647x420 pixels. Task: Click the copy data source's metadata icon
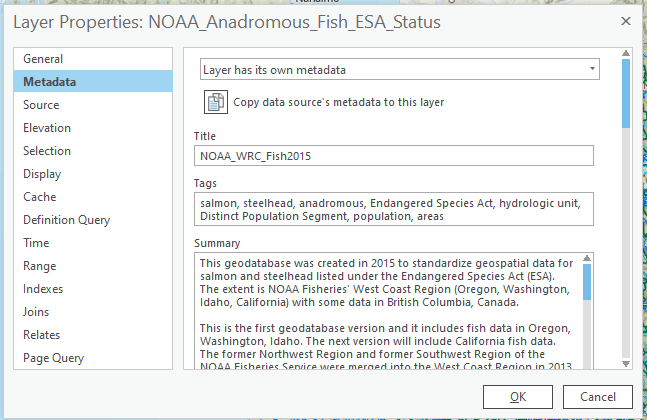216,102
